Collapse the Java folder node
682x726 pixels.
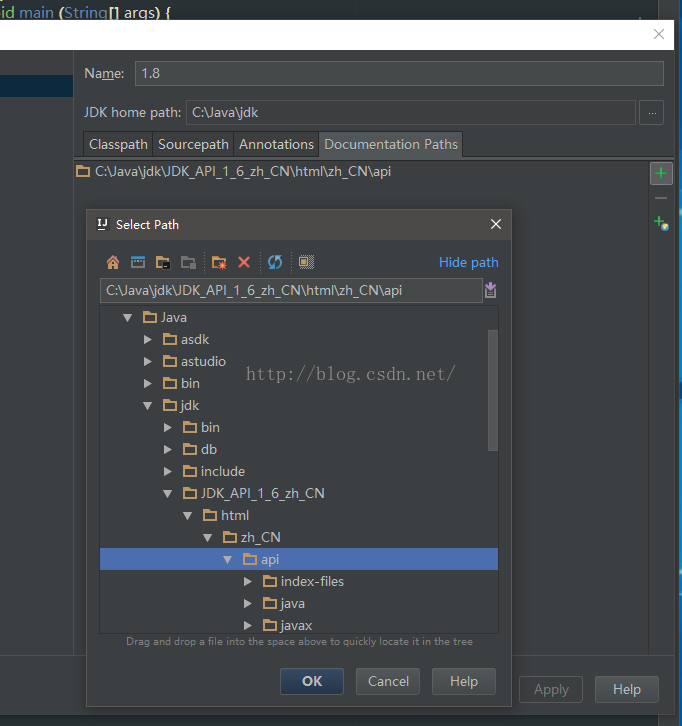127,318
